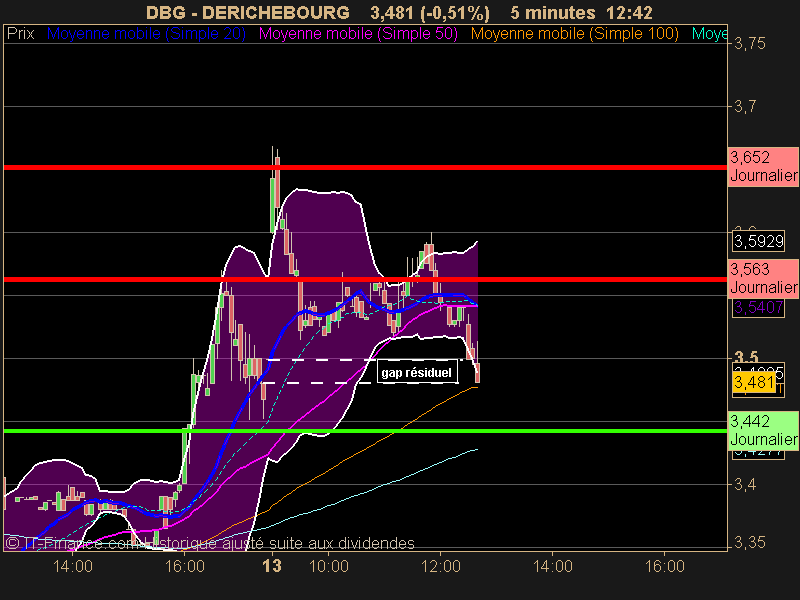Click the orange 3,481 current price tag
800x600 pixels.
[754, 382]
